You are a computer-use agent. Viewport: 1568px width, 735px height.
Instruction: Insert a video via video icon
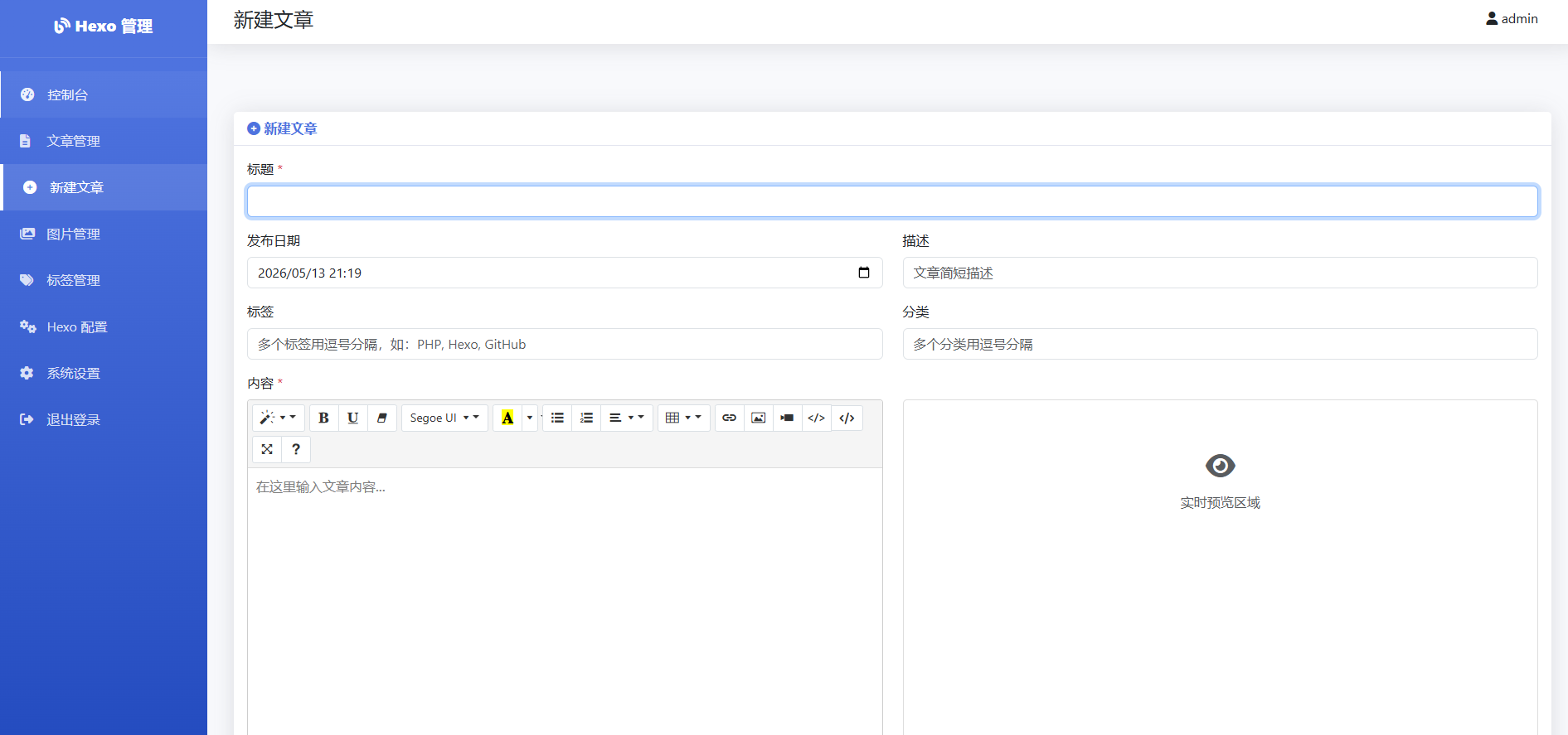pos(787,418)
